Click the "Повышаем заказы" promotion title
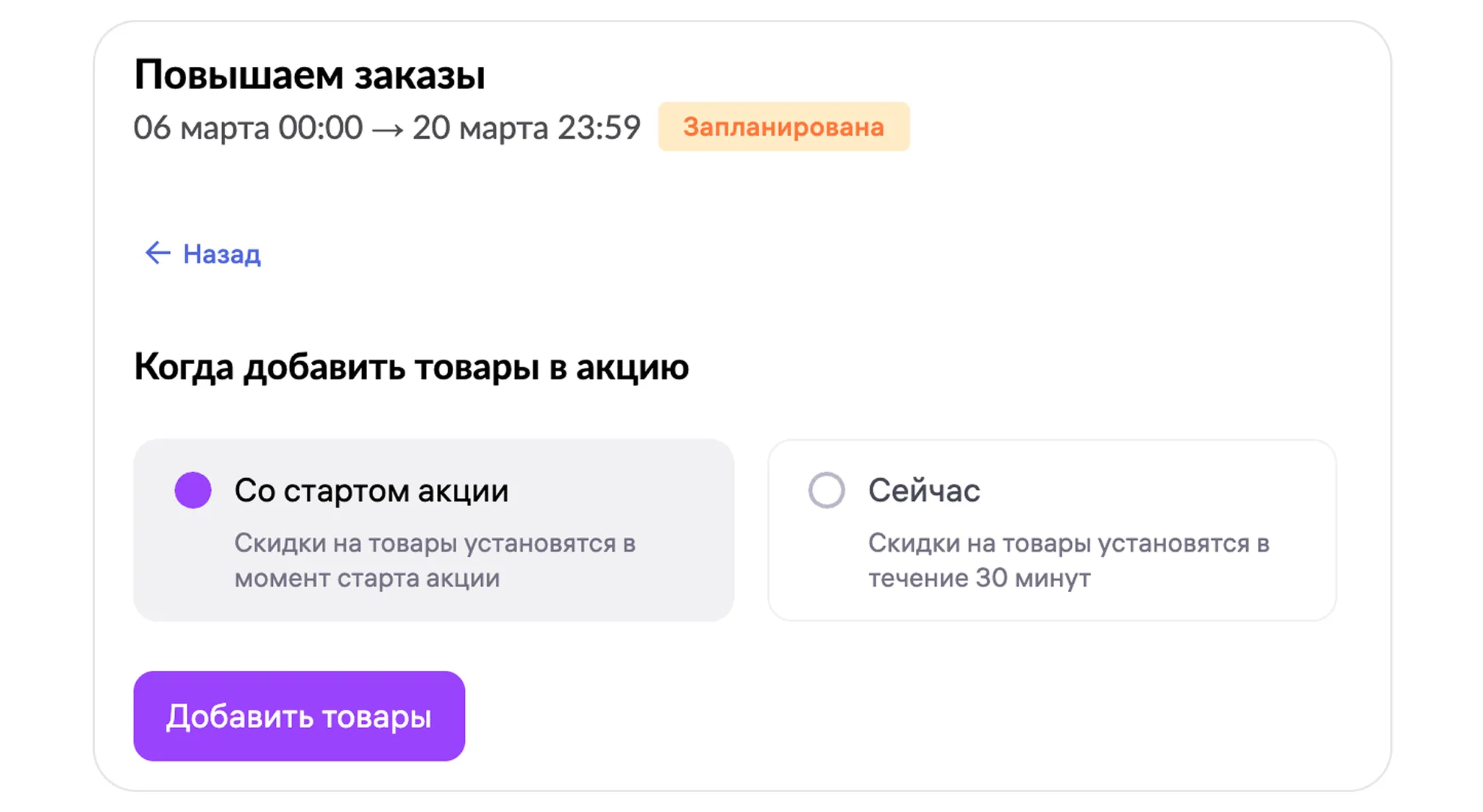Image resolution: width=1483 pixels, height=812 pixels. [309, 75]
